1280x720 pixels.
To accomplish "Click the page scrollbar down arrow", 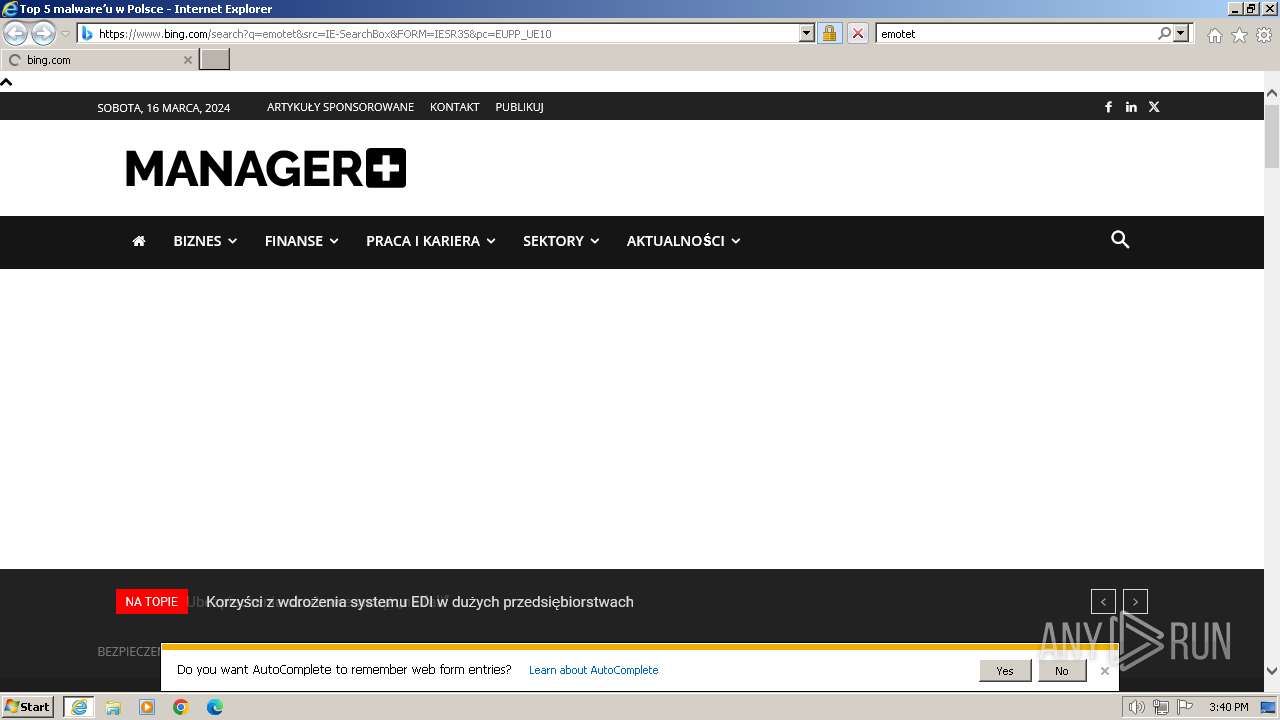I will click(1272, 671).
